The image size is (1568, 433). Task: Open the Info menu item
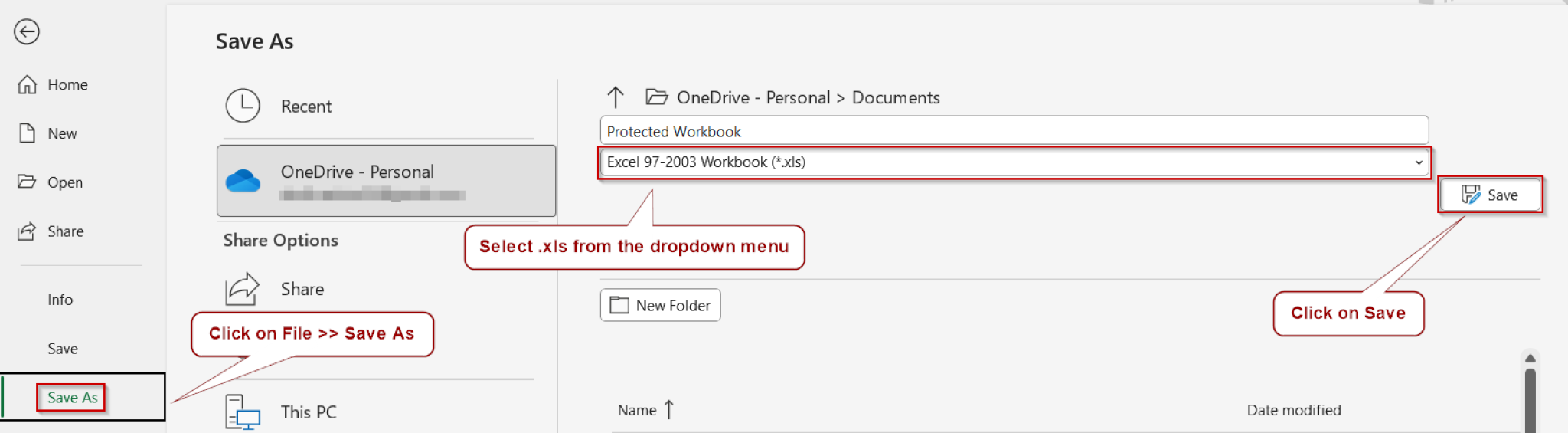60,300
